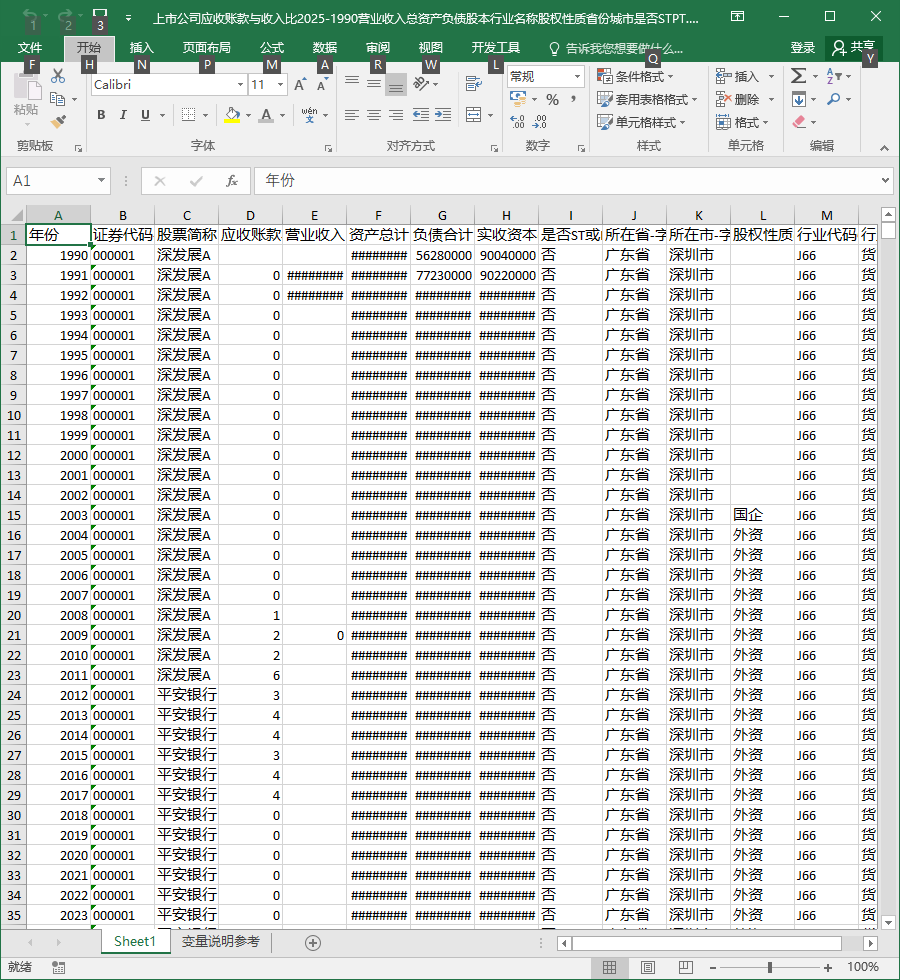This screenshot has width=900, height=980.
Task: Click the 条件格式 button
Action: pos(635,76)
